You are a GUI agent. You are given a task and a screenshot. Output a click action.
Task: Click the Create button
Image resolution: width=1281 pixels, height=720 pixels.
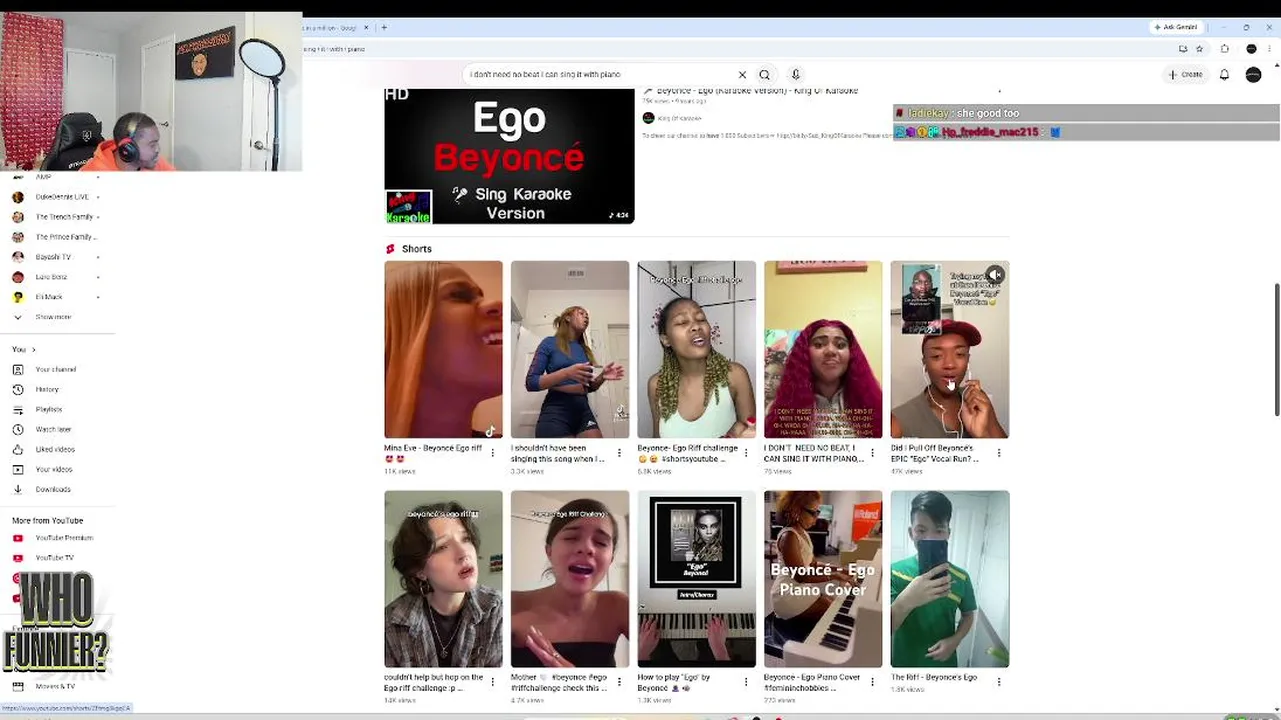coord(1185,74)
